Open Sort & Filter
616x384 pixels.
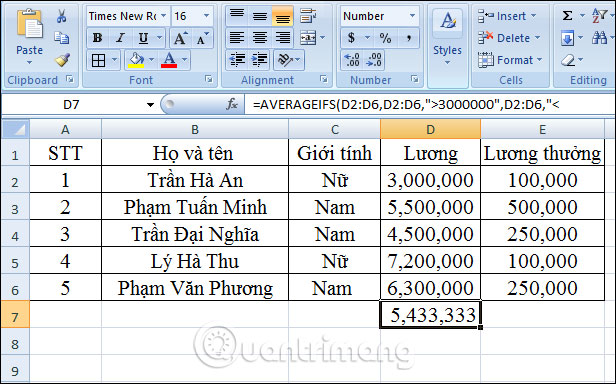pyautogui.click(x=600, y=16)
